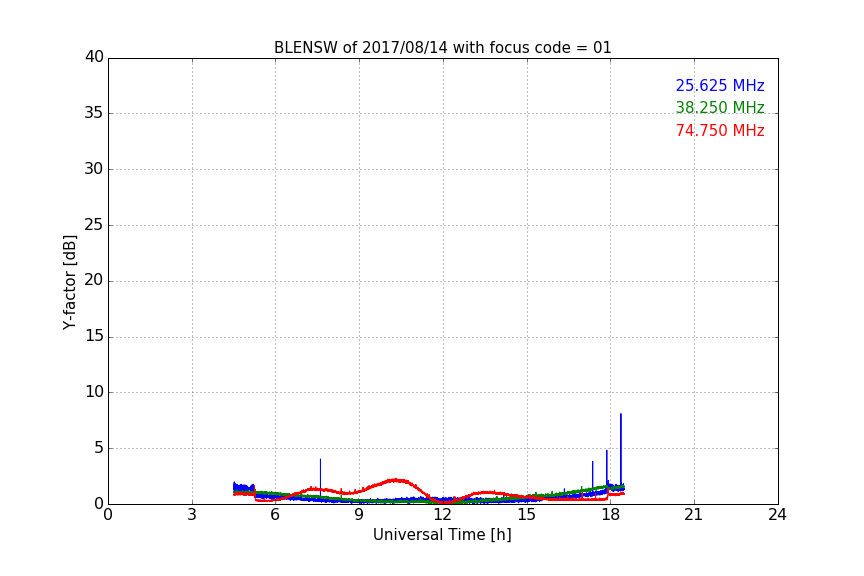Click y-axis tick label '35'

tap(94, 113)
